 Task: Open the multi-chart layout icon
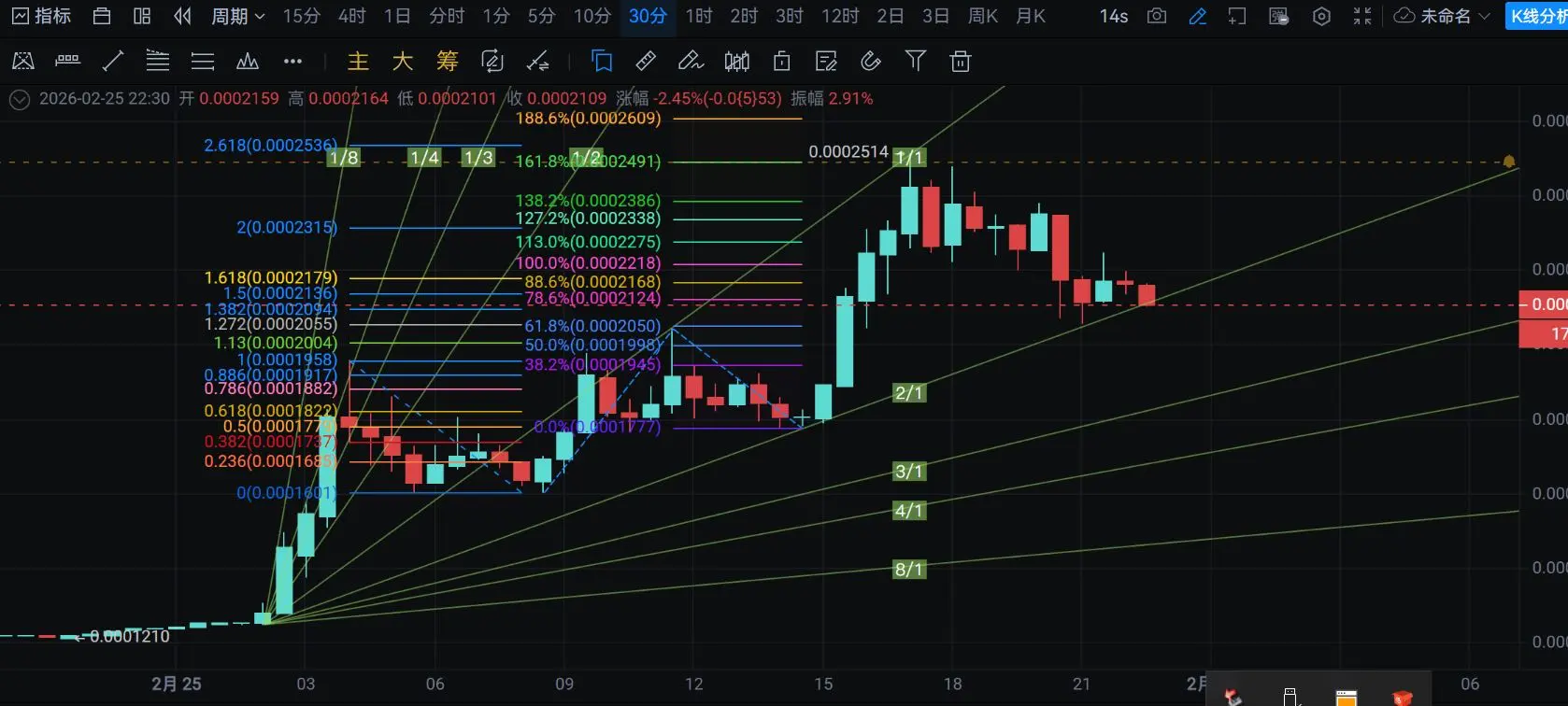click(x=142, y=16)
